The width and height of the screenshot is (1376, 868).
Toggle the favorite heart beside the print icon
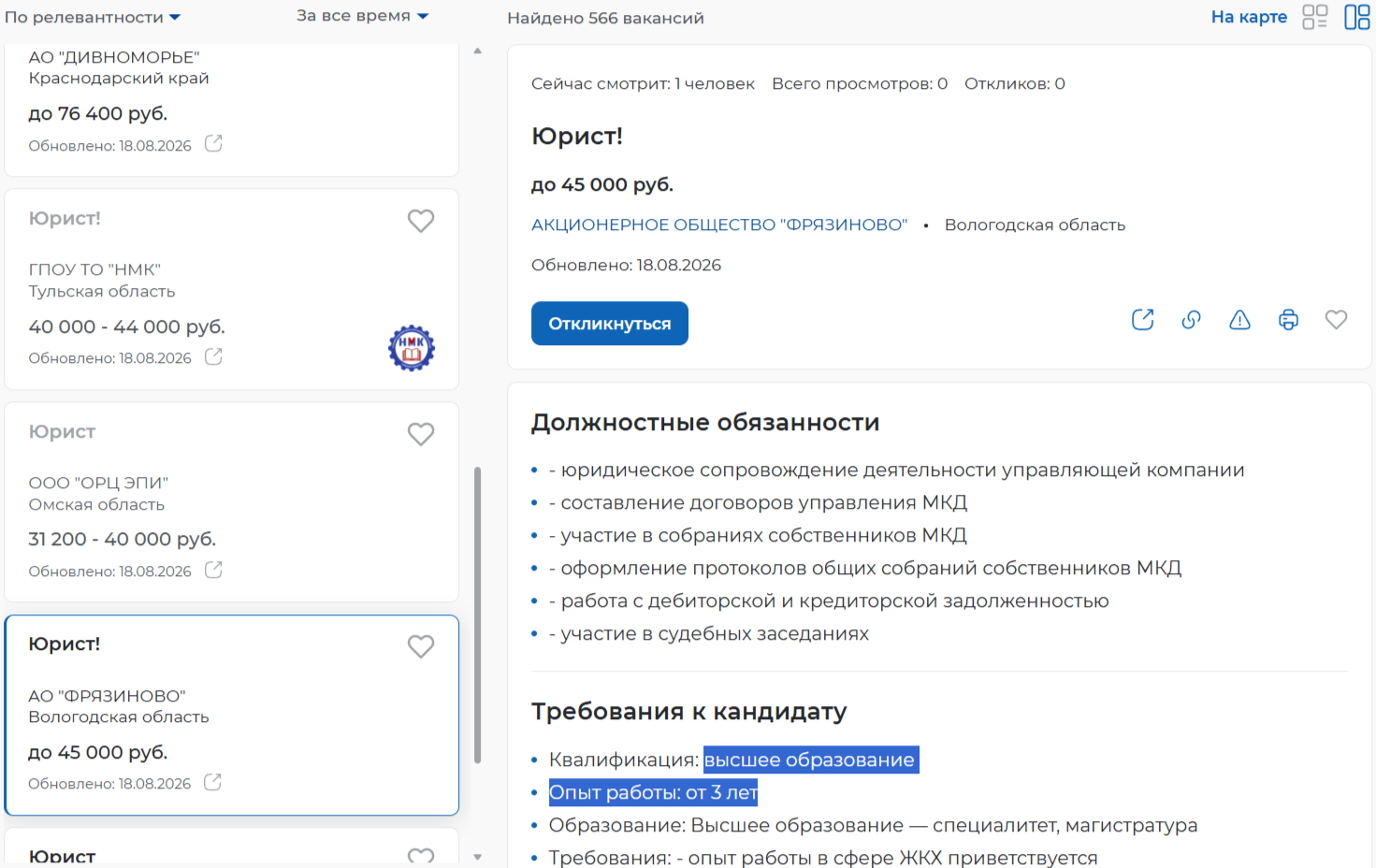click(1336, 320)
